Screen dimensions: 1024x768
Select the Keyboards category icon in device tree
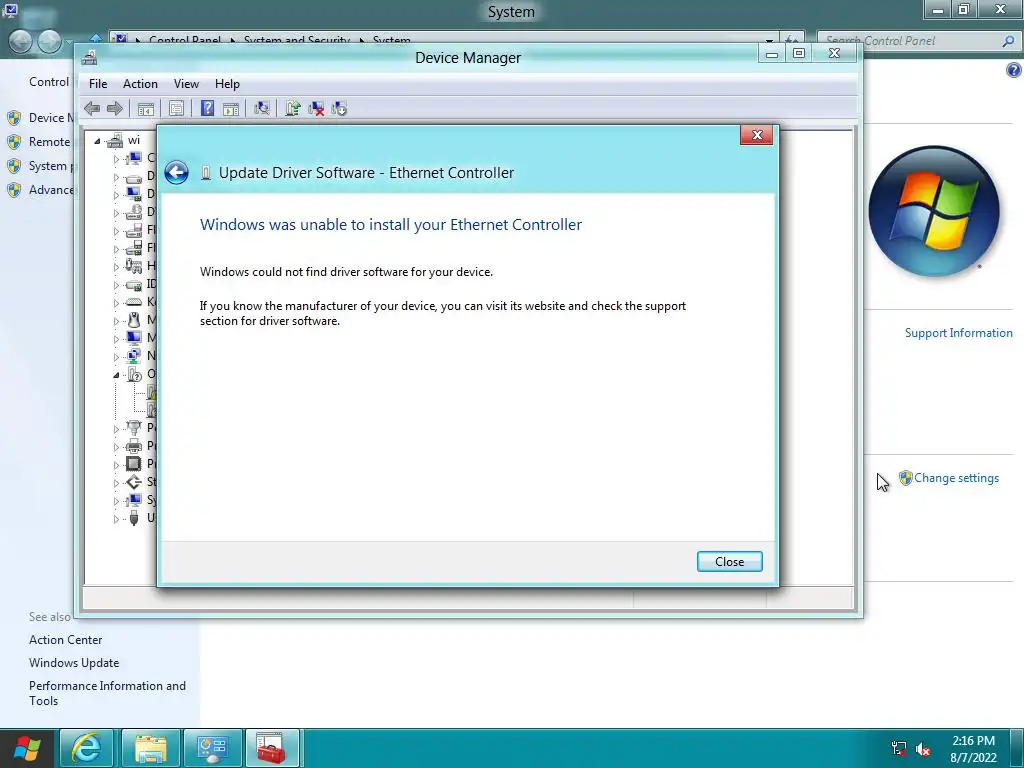point(133,302)
